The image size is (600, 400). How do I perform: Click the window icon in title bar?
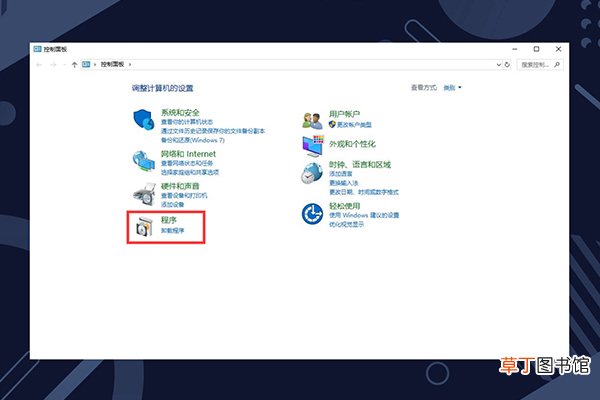(x=37, y=49)
